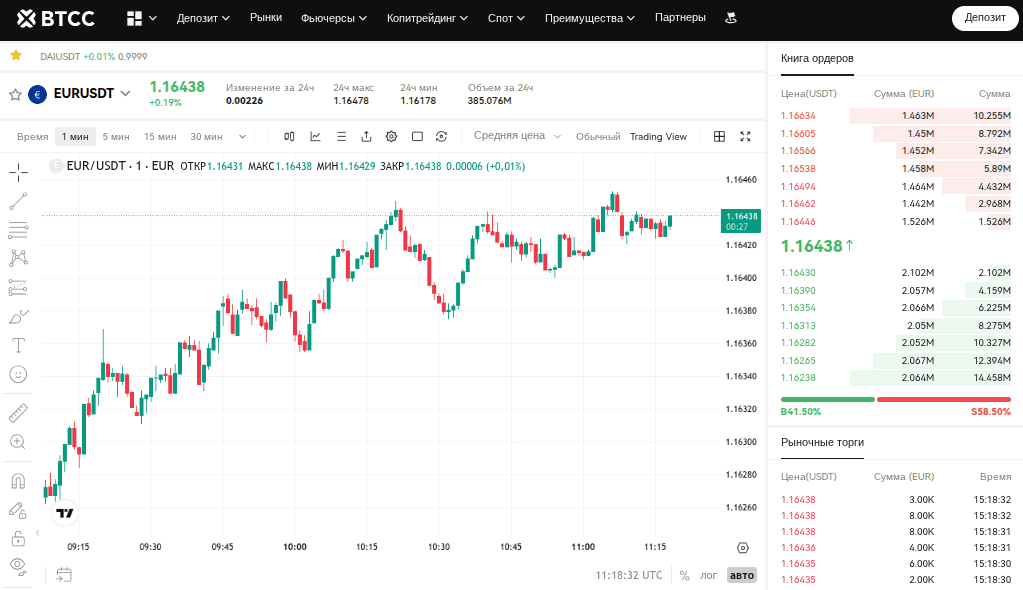The height and width of the screenshot is (590, 1023).
Task: Select the 30 мин timeframe
Action: [206, 136]
